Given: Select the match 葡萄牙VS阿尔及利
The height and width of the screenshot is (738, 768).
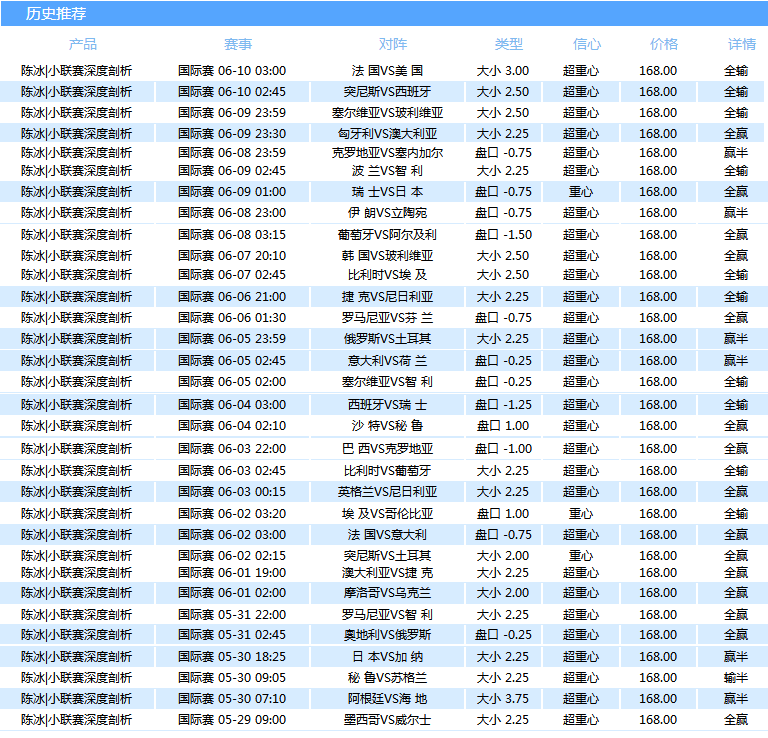Looking at the screenshot, I should [387, 235].
